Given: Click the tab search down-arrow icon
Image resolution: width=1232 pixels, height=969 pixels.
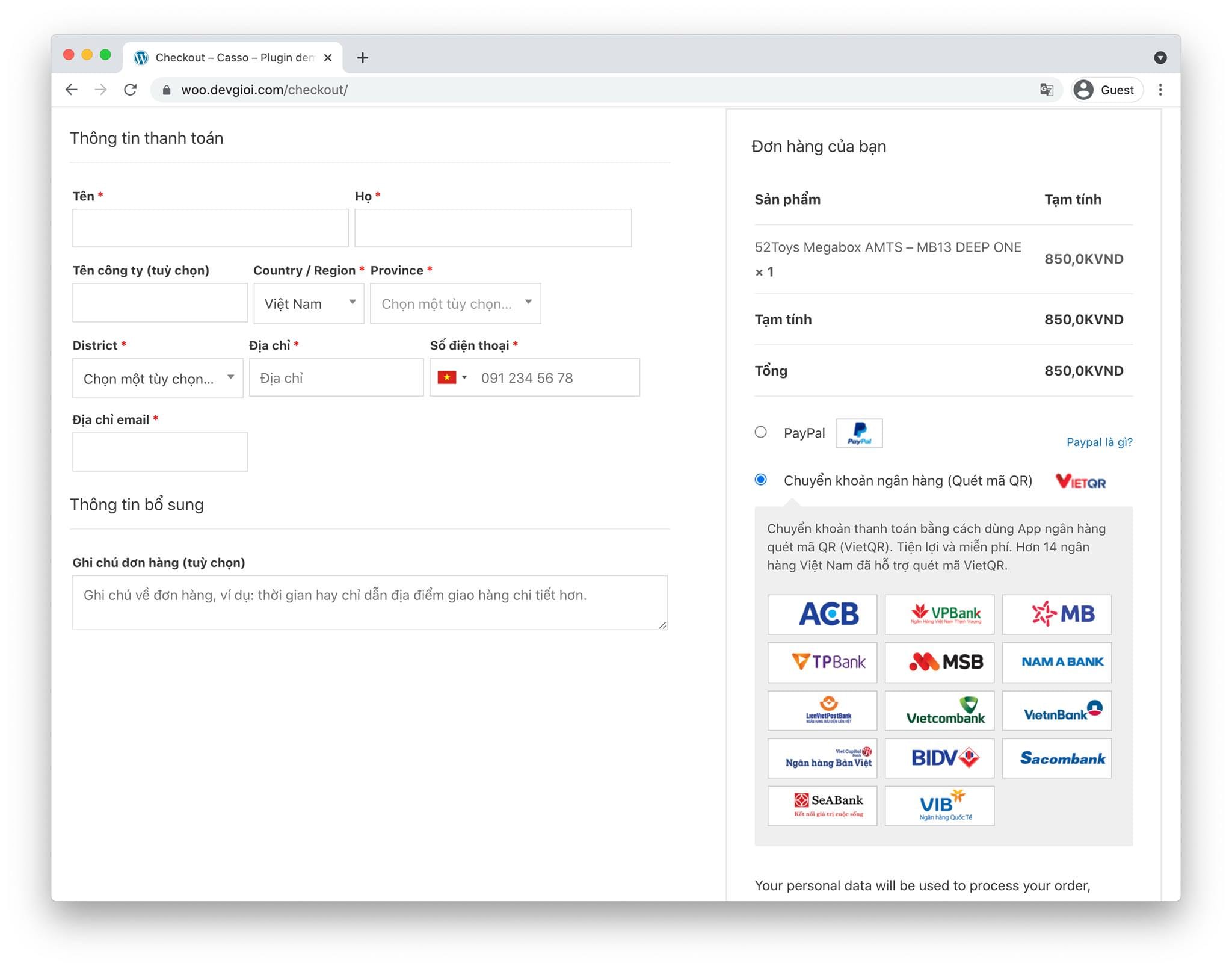Looking at the screenshot, I should pos(1160,58).
